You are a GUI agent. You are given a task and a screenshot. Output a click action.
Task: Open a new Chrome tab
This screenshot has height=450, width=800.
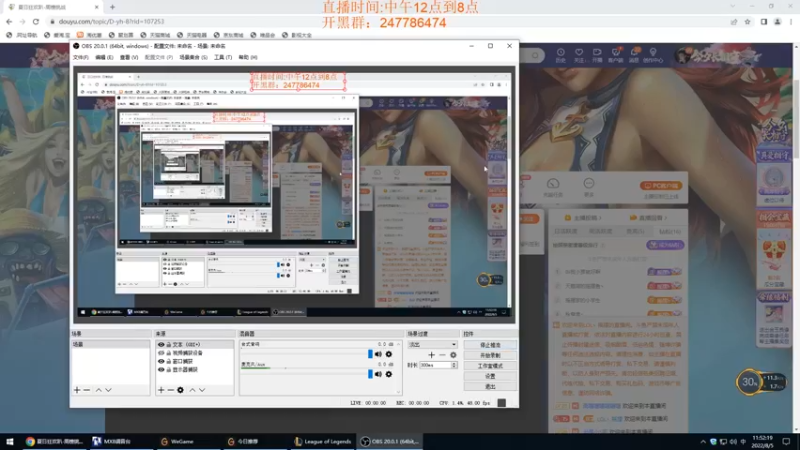(112, 7)
